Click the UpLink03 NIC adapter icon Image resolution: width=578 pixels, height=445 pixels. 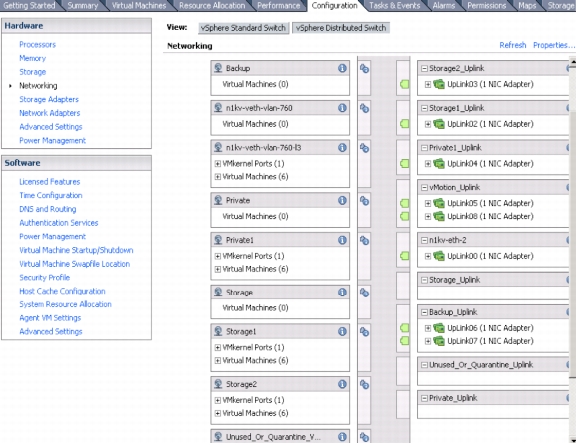tap(439, 84)
